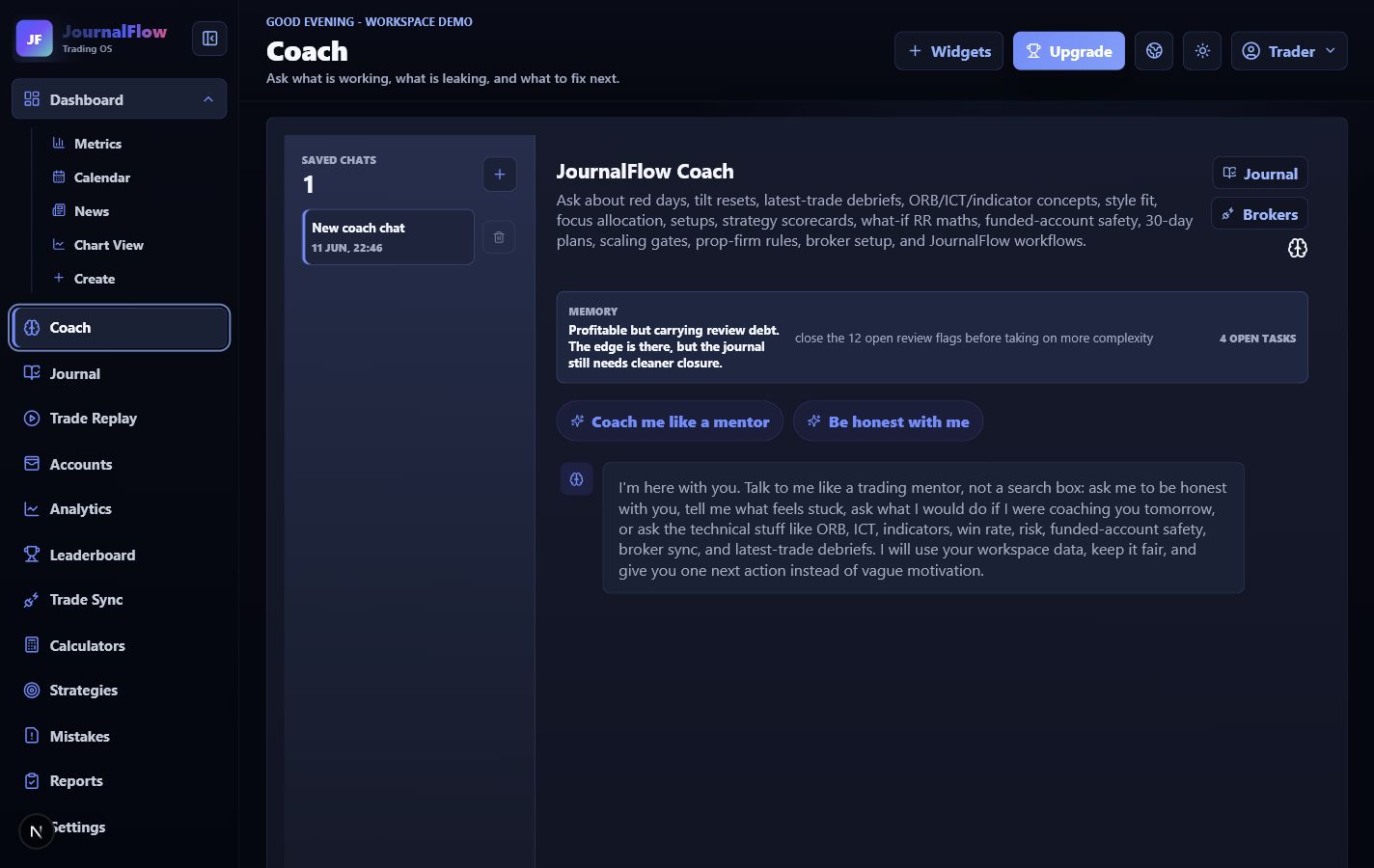This screenshot has width=1374, height=868.
Task: Open Reports in the sidebar
Action: [x=120, y=781]
